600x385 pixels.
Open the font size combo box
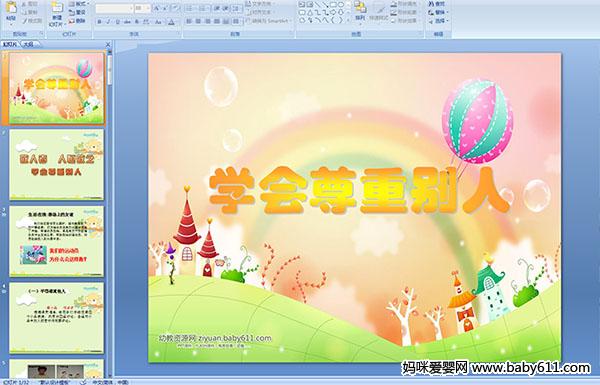click(x=142, y=8)
